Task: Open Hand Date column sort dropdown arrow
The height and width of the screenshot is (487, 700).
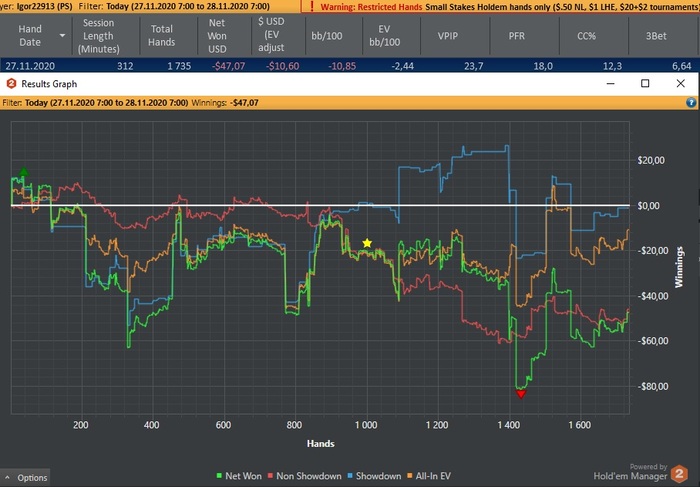Action: click(62, 36)
